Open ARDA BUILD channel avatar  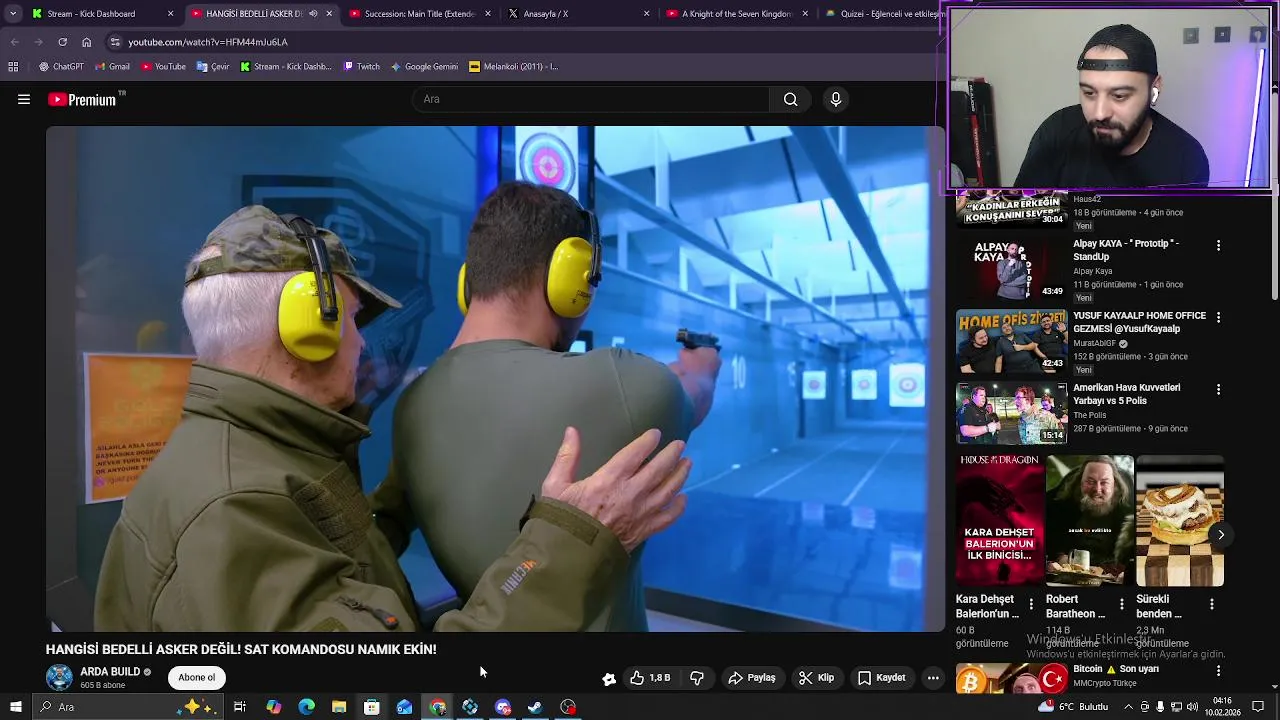pyautogui.click(x=60, y=678)
